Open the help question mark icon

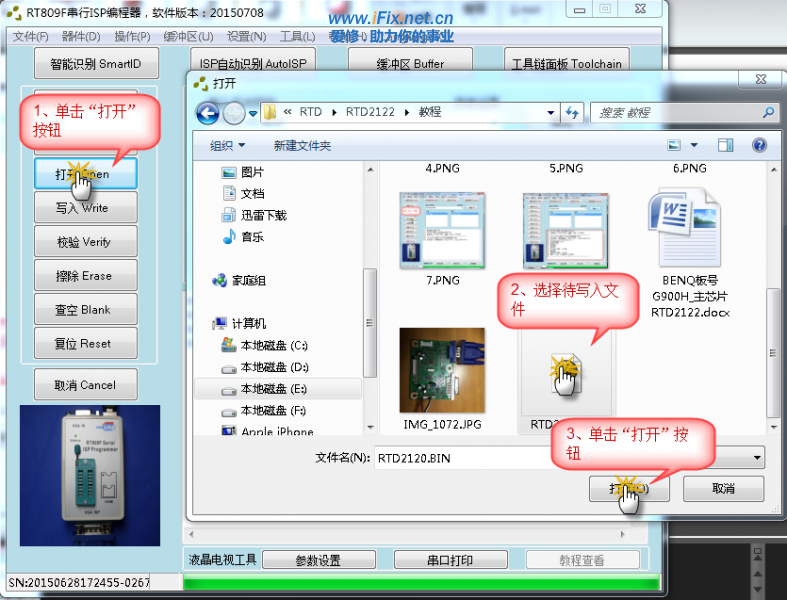click(759, 145)
